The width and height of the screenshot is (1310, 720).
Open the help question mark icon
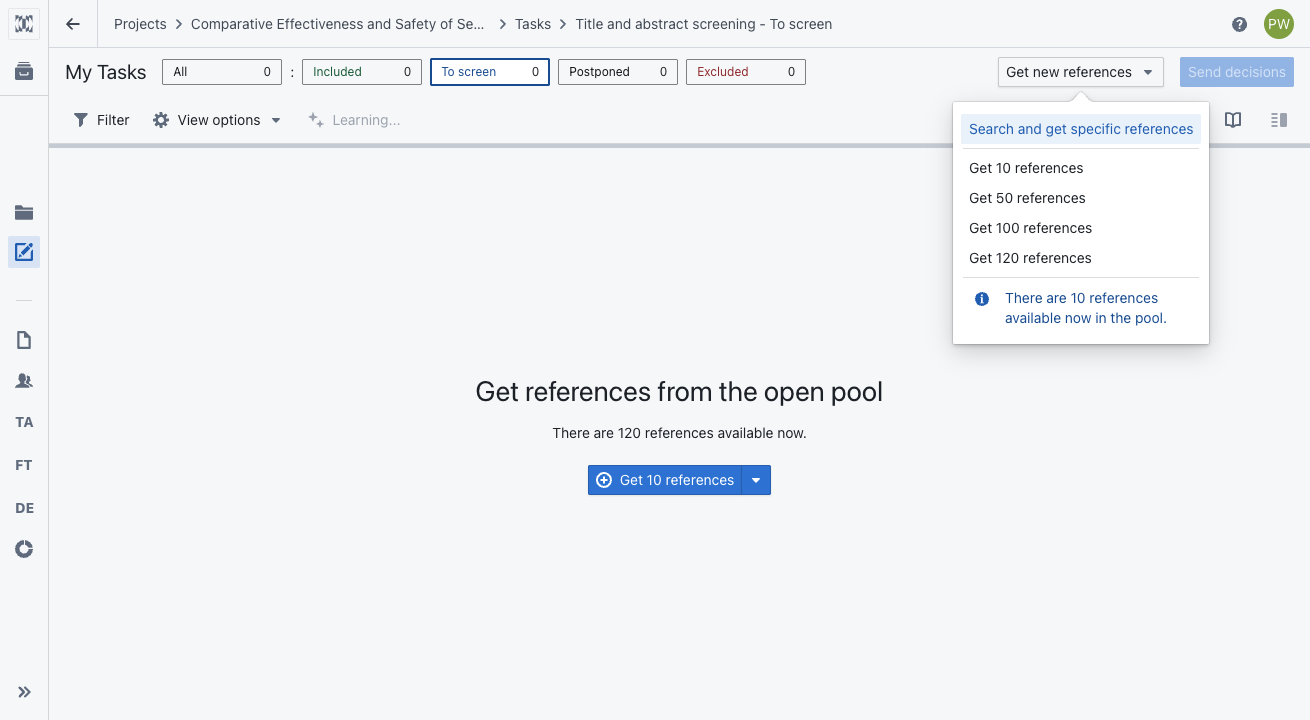coord(1240,24)
